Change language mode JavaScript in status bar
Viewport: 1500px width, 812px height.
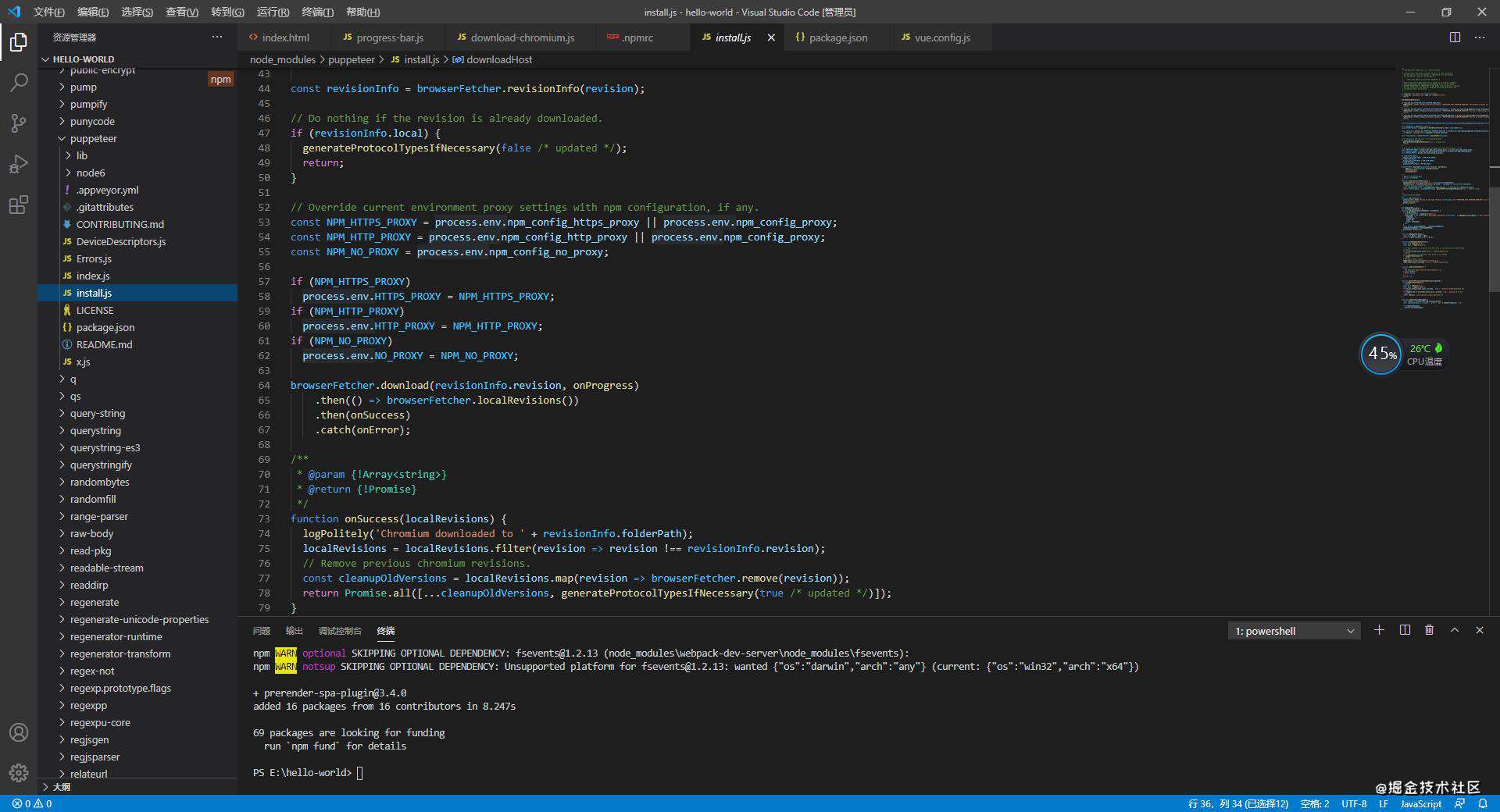[x=1420, y=803]
